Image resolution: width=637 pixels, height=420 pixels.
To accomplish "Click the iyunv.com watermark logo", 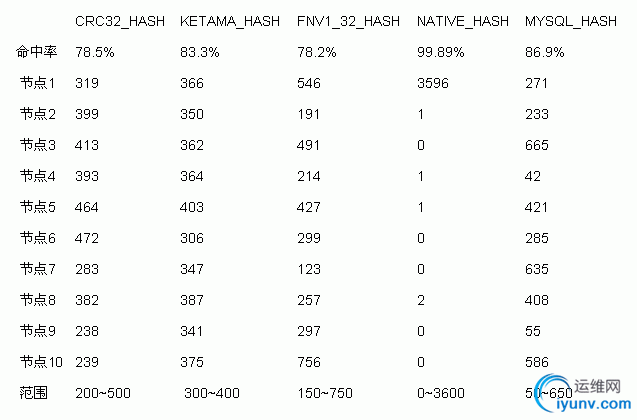I will [x=583, y=394].
